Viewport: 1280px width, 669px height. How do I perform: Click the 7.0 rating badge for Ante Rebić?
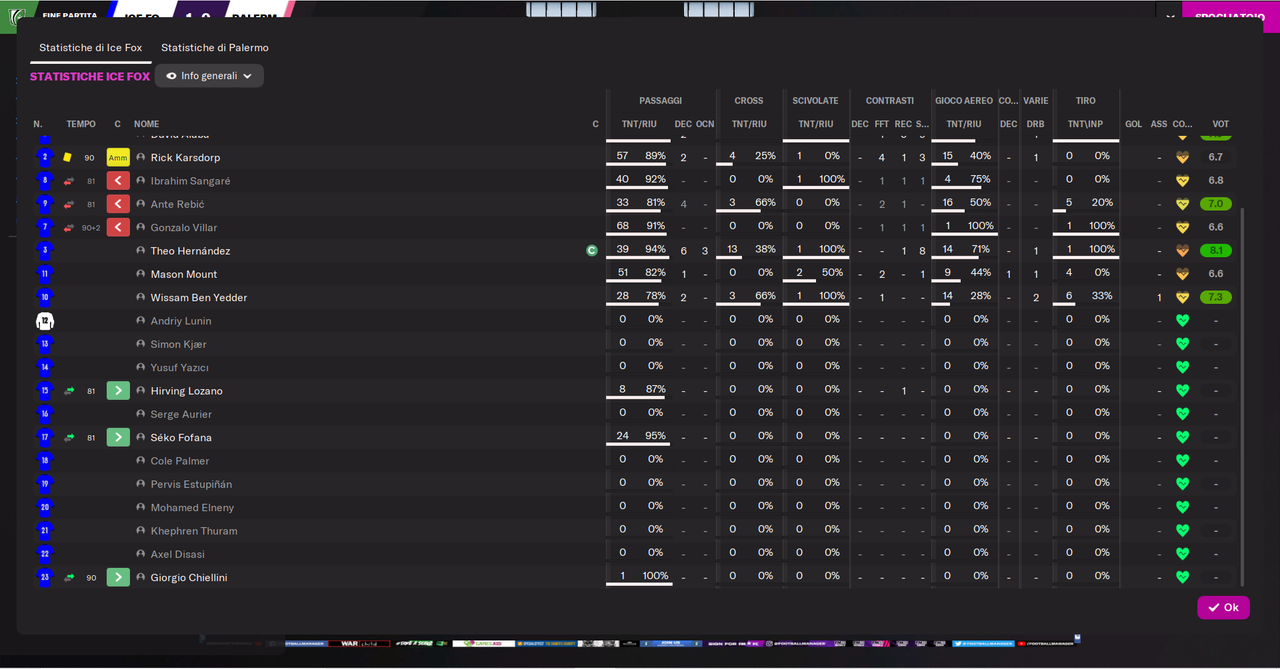click(x=1215, y=204)
